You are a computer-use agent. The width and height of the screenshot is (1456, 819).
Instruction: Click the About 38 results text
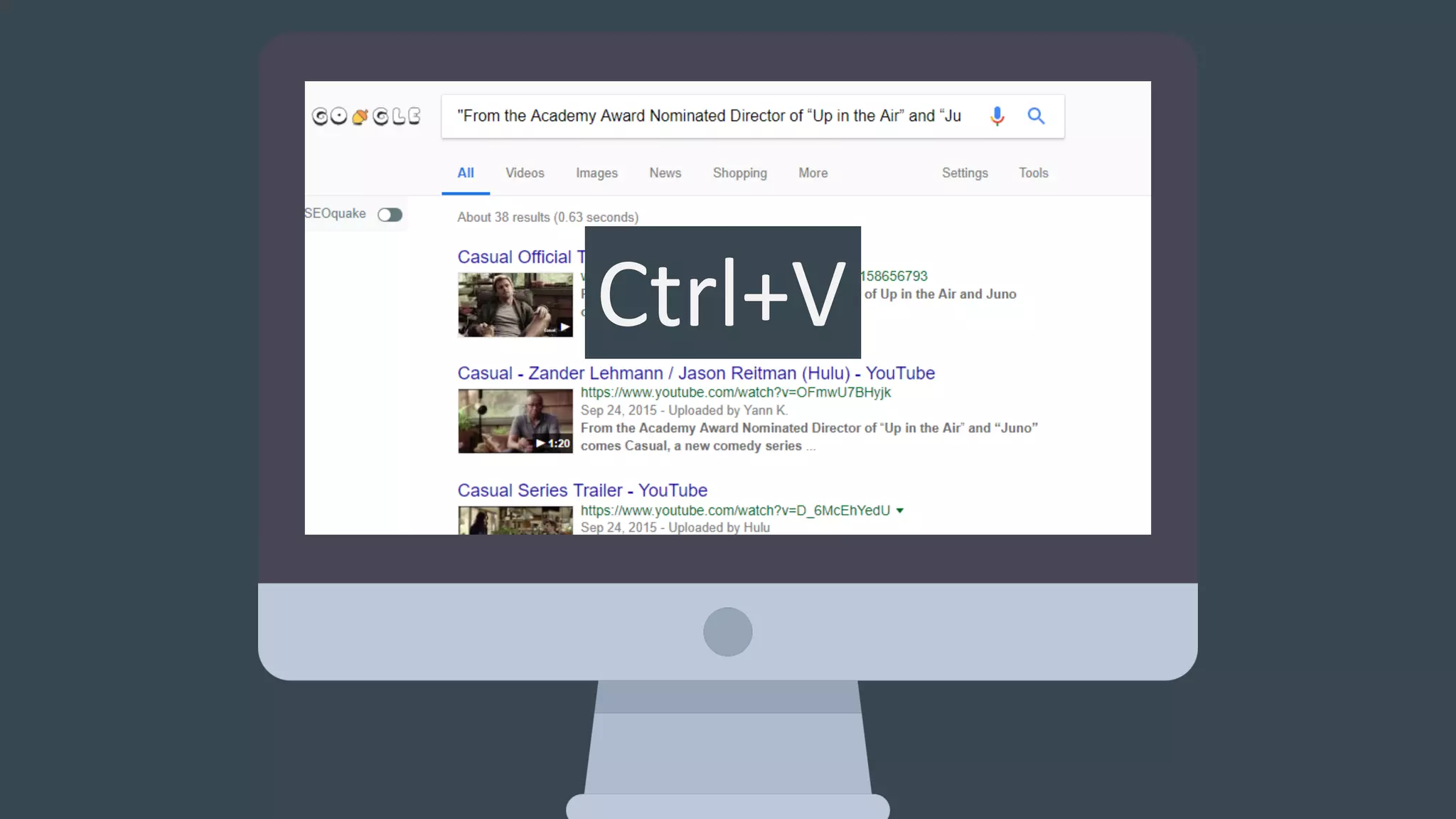click(x=547, y=218)
